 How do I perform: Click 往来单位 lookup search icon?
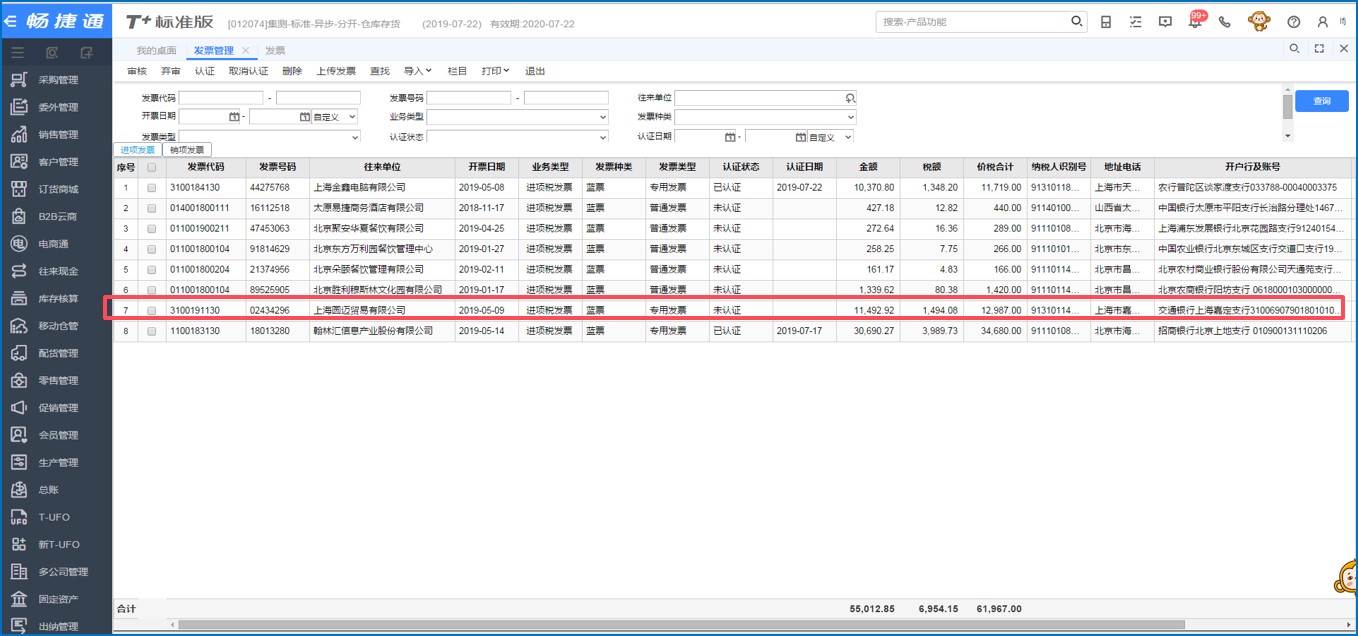(850, 98)
